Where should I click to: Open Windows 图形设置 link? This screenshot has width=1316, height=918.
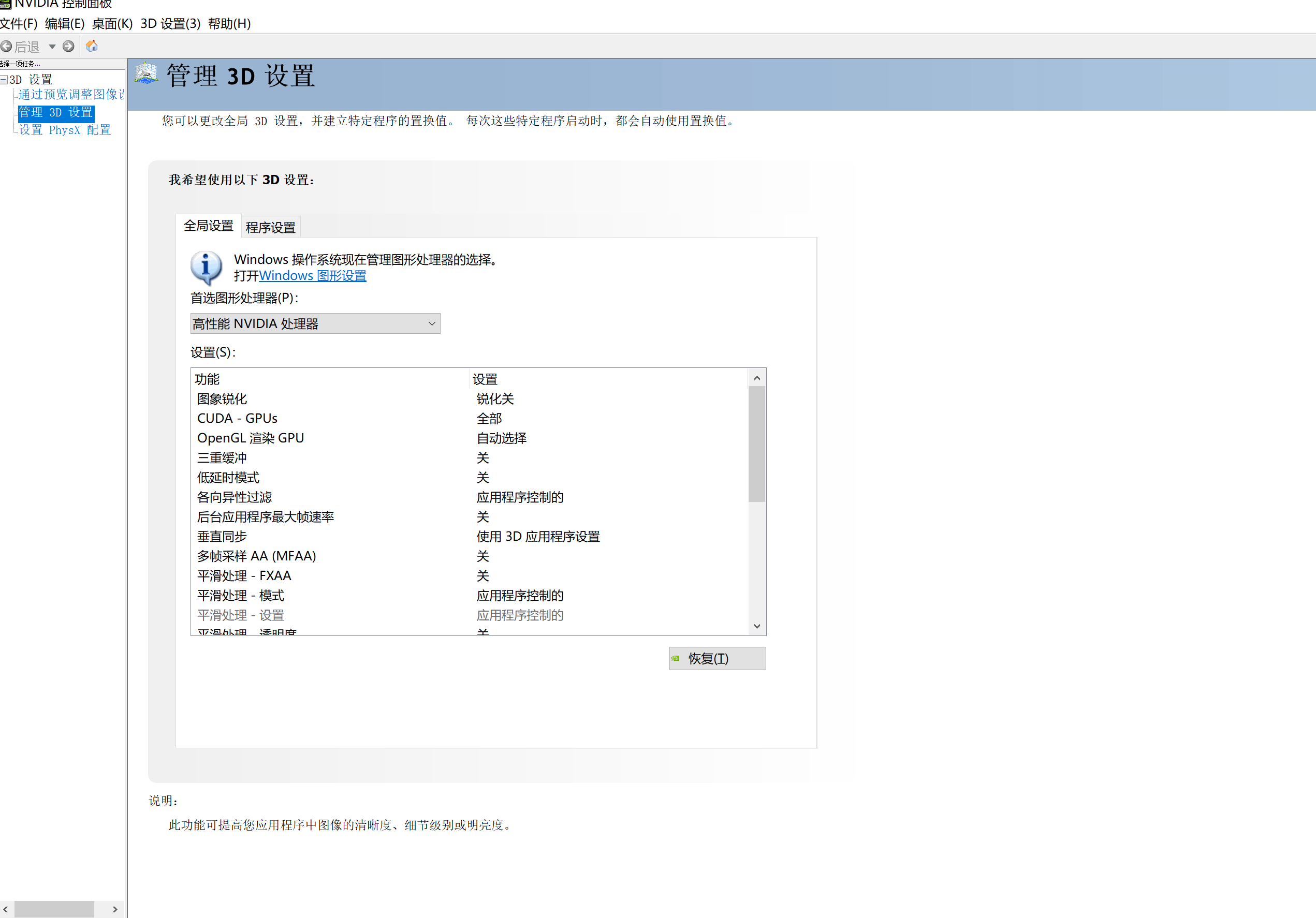(x=312, y=276)
